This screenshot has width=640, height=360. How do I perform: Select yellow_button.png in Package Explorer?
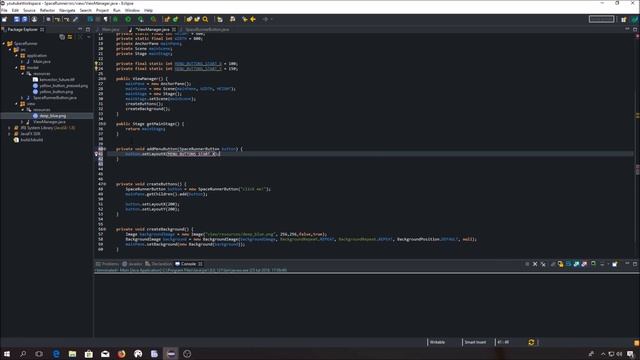point(56,92)
